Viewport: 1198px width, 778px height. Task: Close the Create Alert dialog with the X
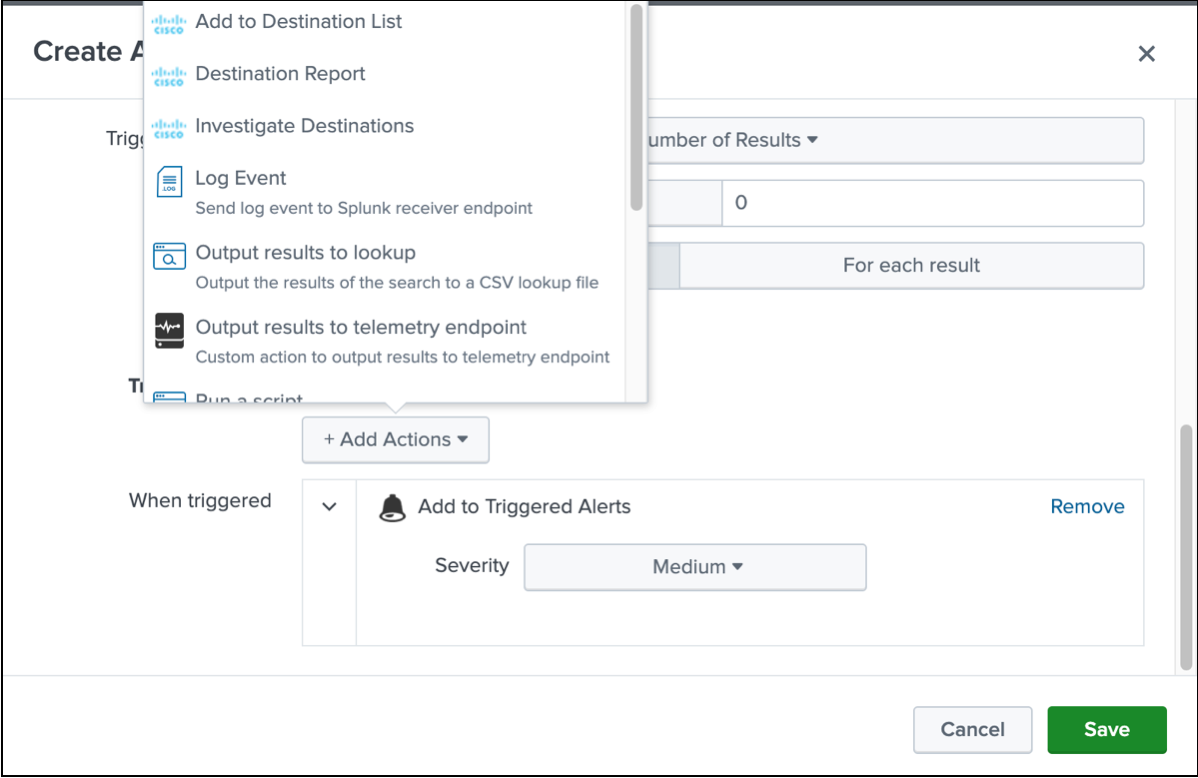(1146, 53)
